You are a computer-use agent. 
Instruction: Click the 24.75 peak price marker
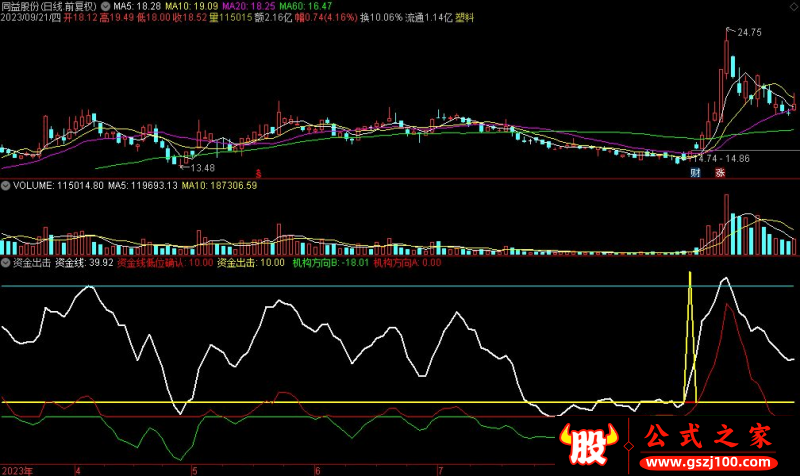tap(749, 33)
